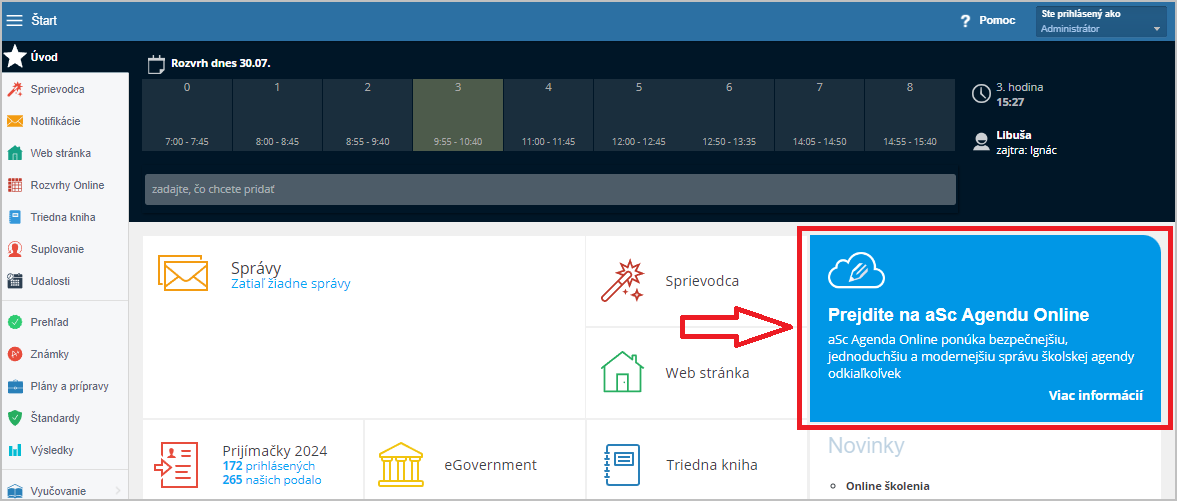The width and height of the screenshot is (1177, 501).
Task: Select timetable period 0 at 7:00 - 7:45
Action: pos(187,115)
